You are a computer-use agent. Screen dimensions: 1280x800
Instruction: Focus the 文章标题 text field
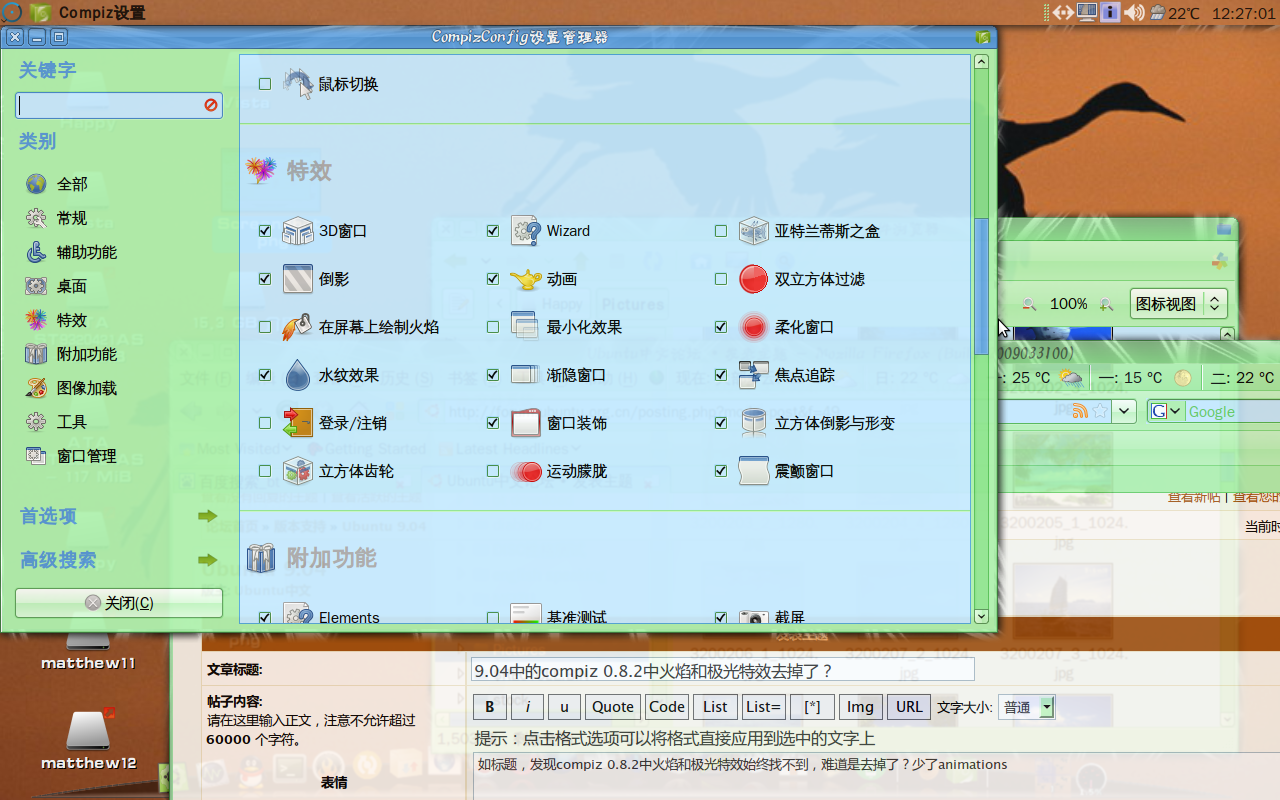coord(722,670)
